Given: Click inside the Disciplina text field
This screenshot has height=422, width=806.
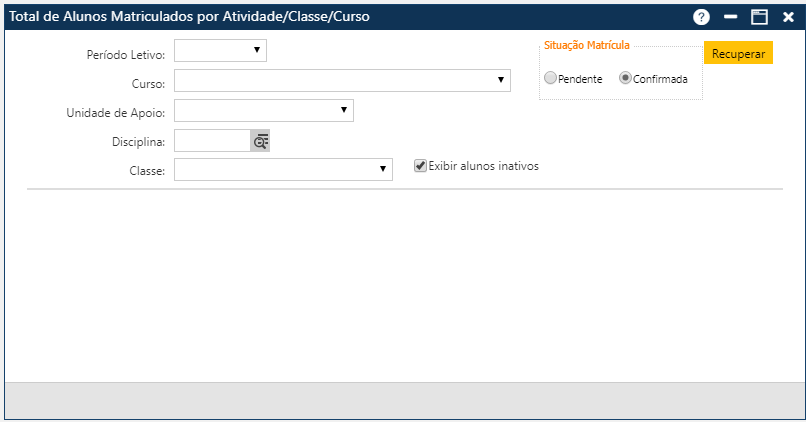Looking at the screenshot, I should pyautogui.click(x=212, y=141).
